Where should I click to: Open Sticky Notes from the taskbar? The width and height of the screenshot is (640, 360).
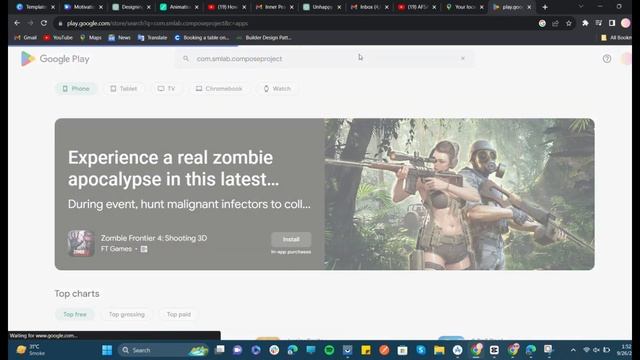point(366,350)
